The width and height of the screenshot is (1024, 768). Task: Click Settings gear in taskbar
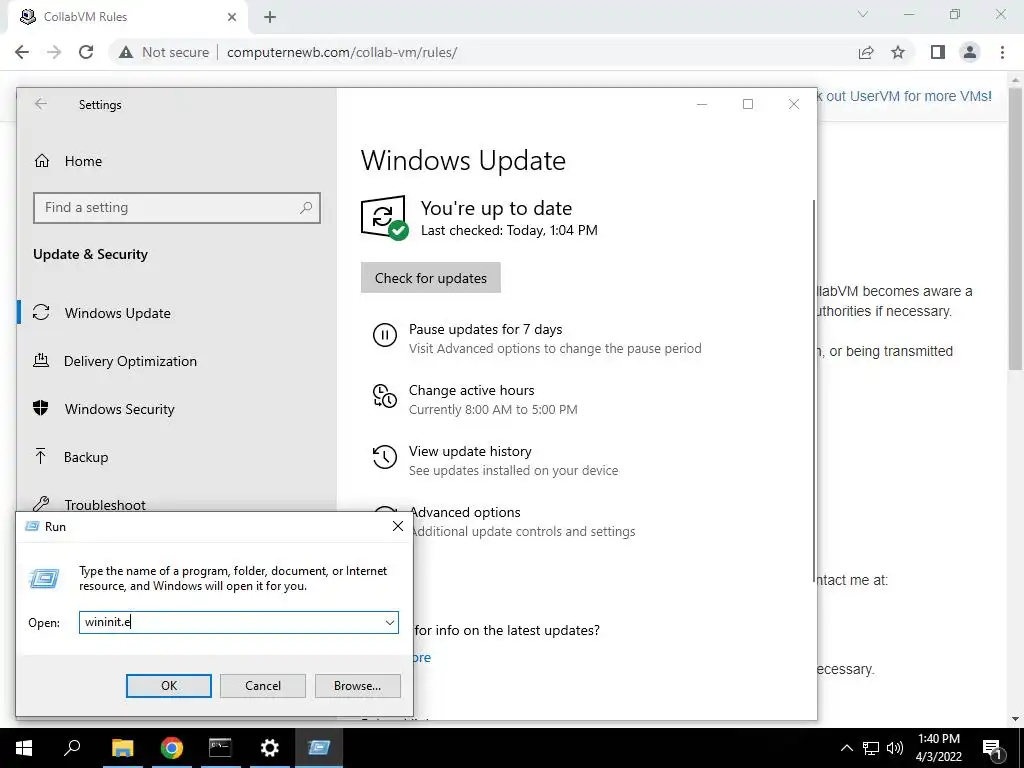tap(270, 748)
